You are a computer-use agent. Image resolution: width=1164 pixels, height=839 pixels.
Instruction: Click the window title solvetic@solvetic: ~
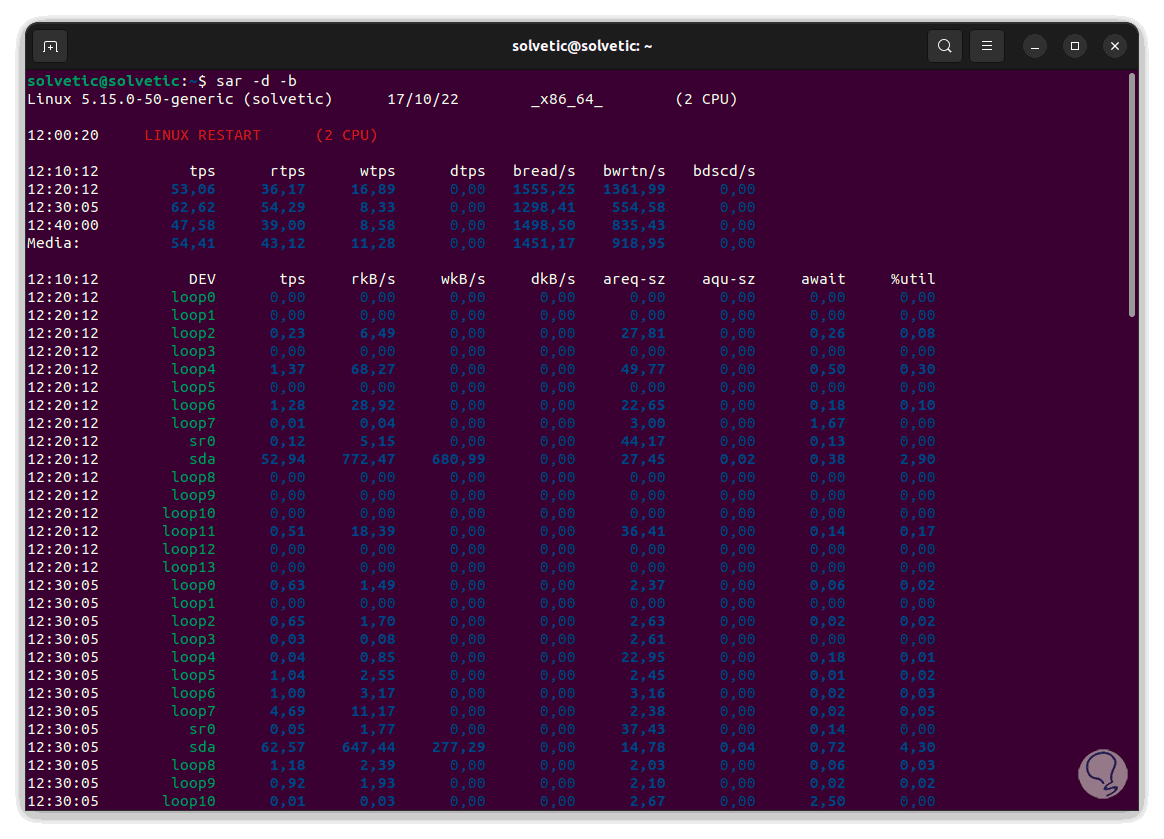click(582, 46)
